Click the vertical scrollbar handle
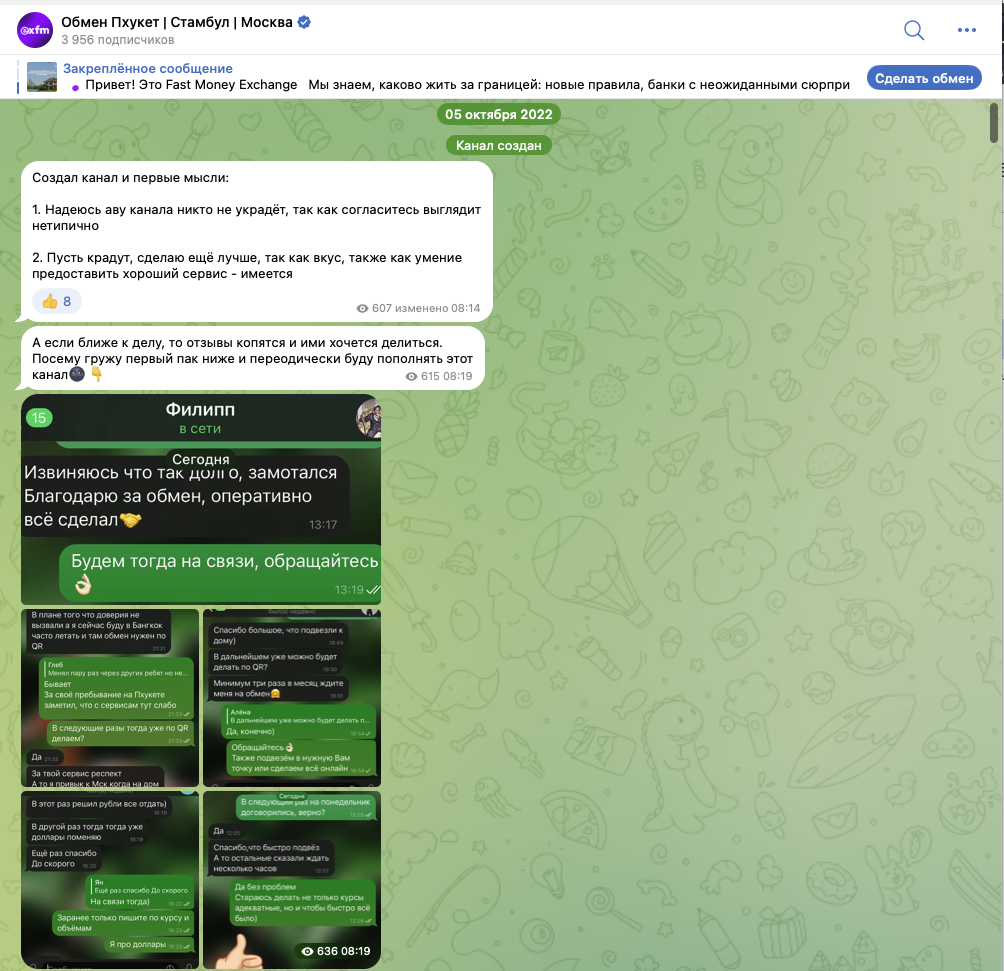This screenshot has height=971, width=1004. pyautogui.click(x=994, y=122)
